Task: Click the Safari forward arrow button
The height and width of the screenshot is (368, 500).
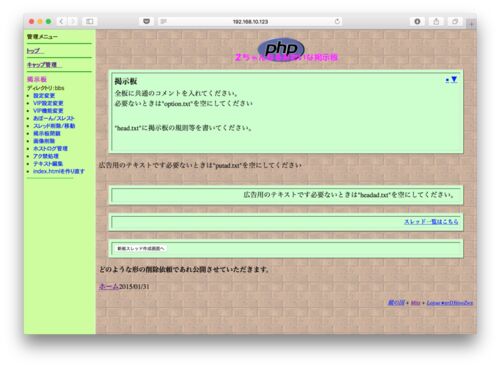Action: tap(73, 21)
